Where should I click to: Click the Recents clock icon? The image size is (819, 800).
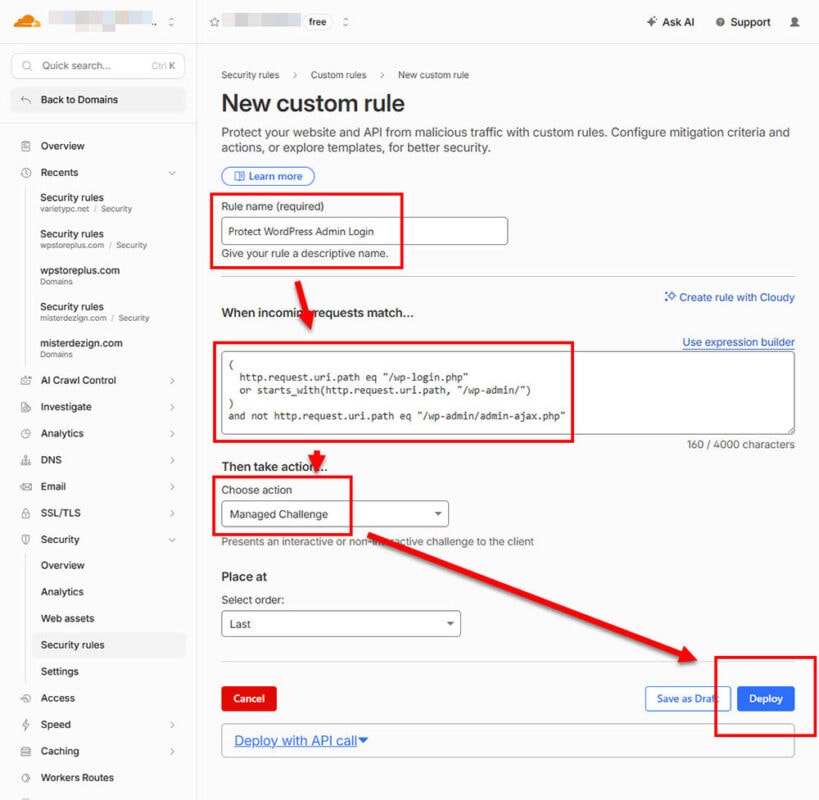tap(26, 173)
